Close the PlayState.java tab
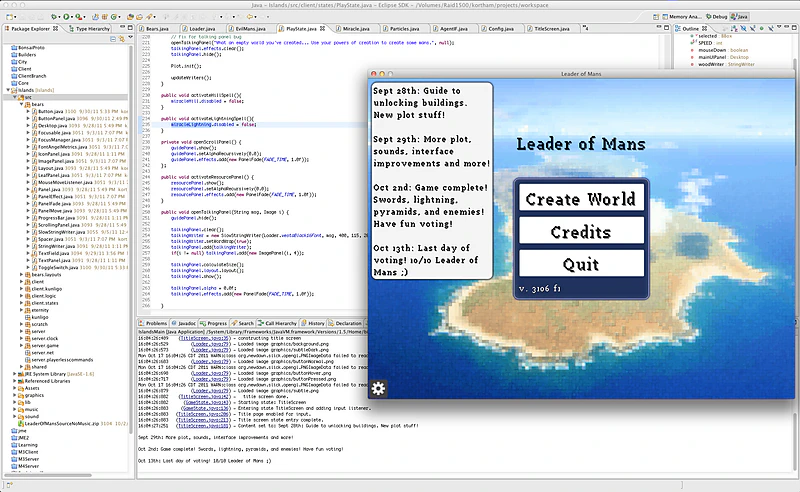Image resolution: width=800 pixels, height=492 pixels. [x=322, y=29]
